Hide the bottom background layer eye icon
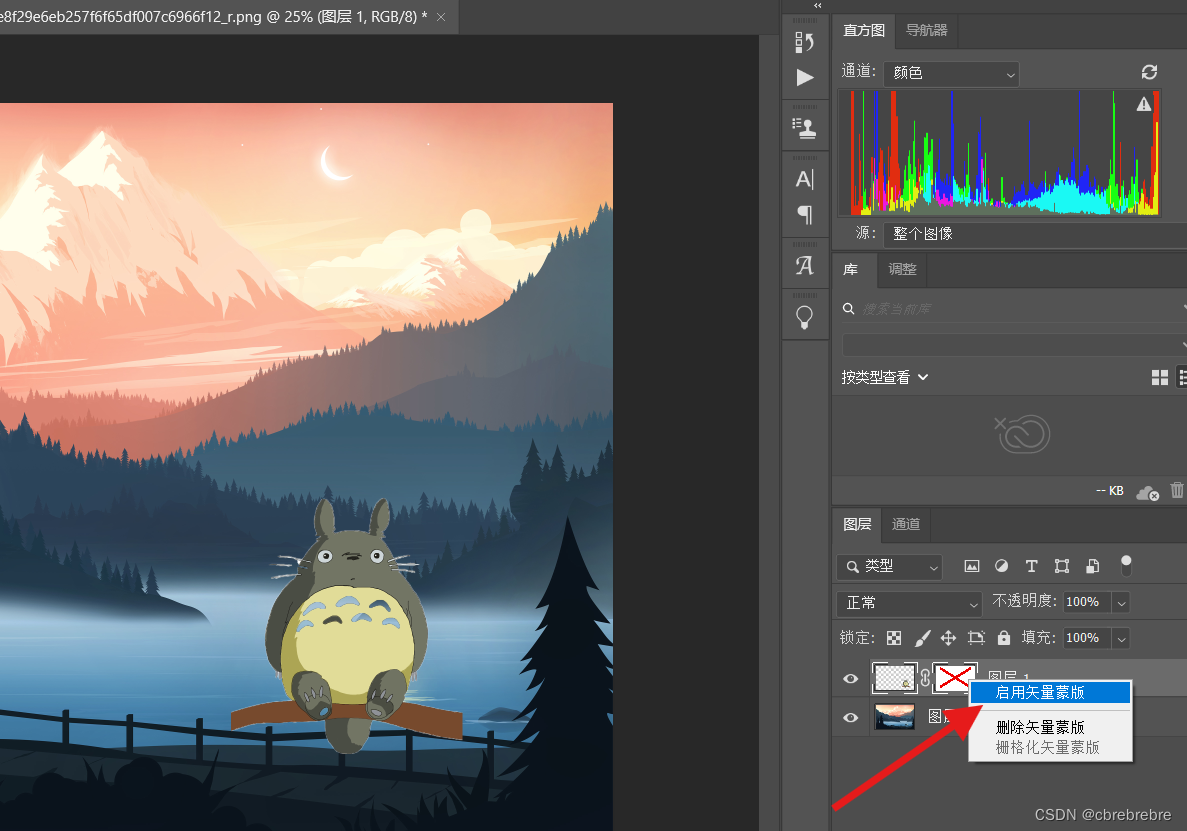This screenshot has height=831, width=1187. [x=851, y=717]
